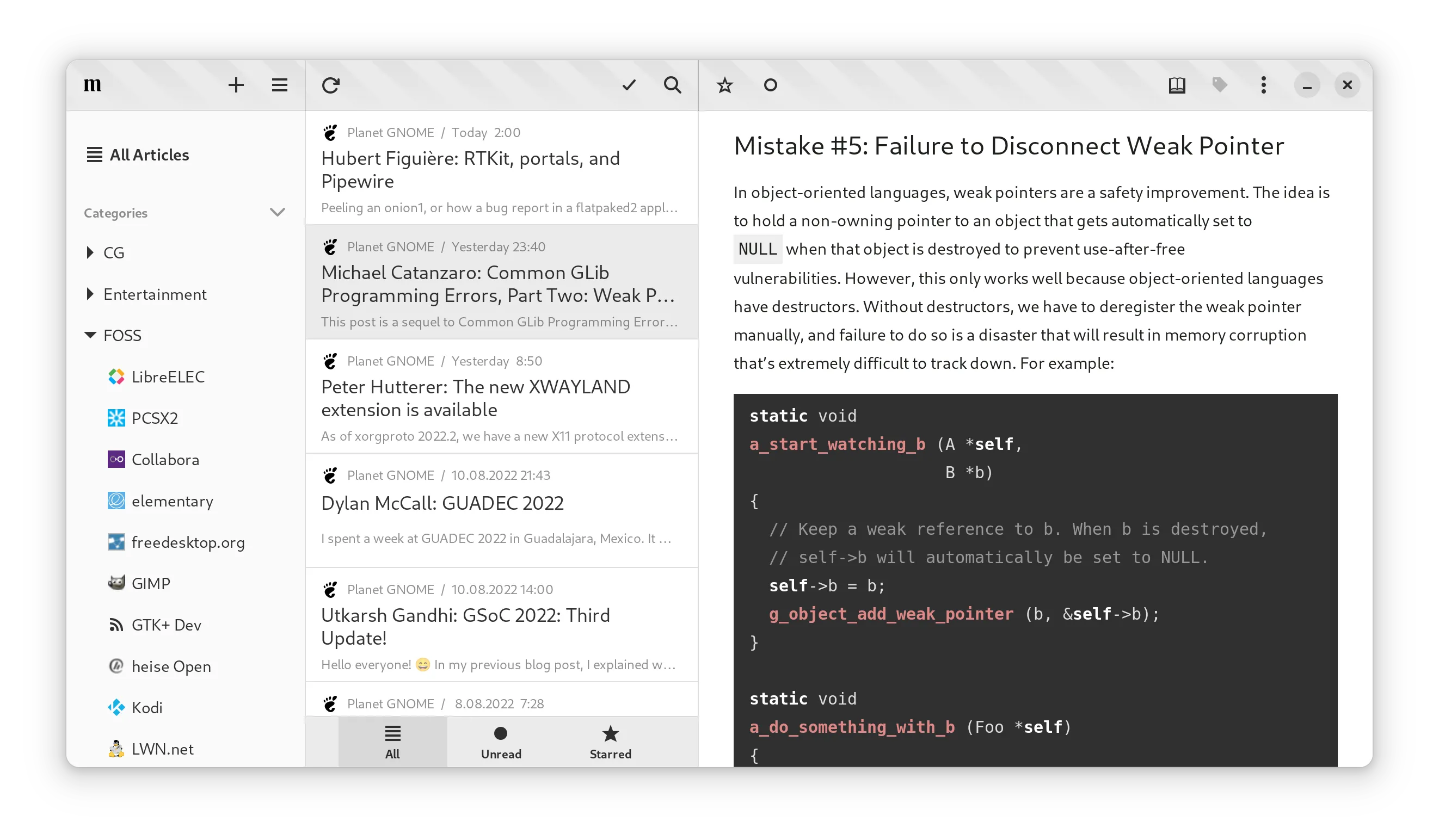Viewport: 1439px width, 840px height.
Task: Click GNOME foot icon on Today 2:00 article
Action: click(330, 132)
